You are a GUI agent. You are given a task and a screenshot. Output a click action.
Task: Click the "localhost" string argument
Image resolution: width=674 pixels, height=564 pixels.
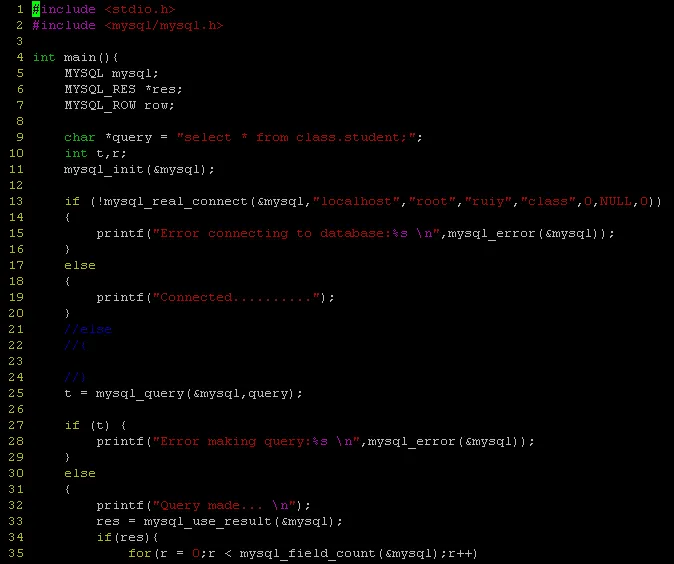[x=356, y=201]
